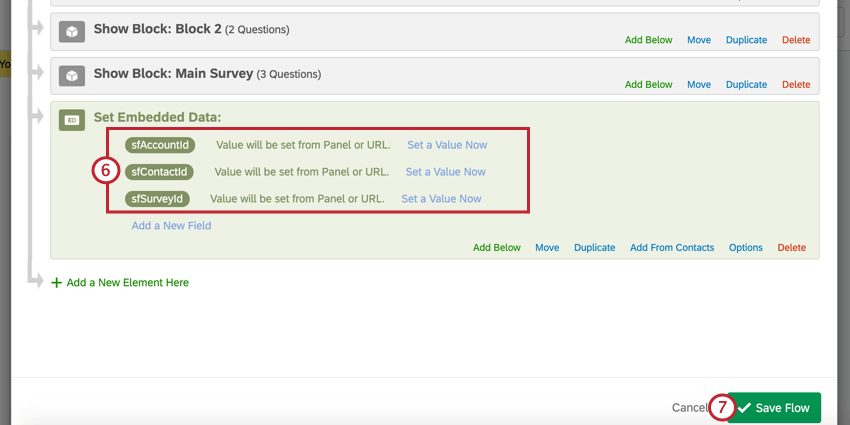Add a New Element Here

click(x=127, y=282)
